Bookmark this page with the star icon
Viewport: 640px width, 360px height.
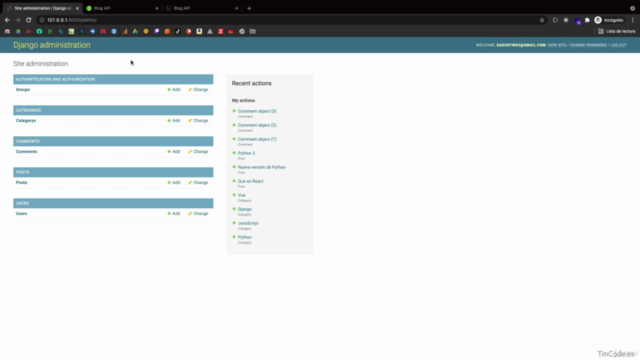tap(542, 20)
